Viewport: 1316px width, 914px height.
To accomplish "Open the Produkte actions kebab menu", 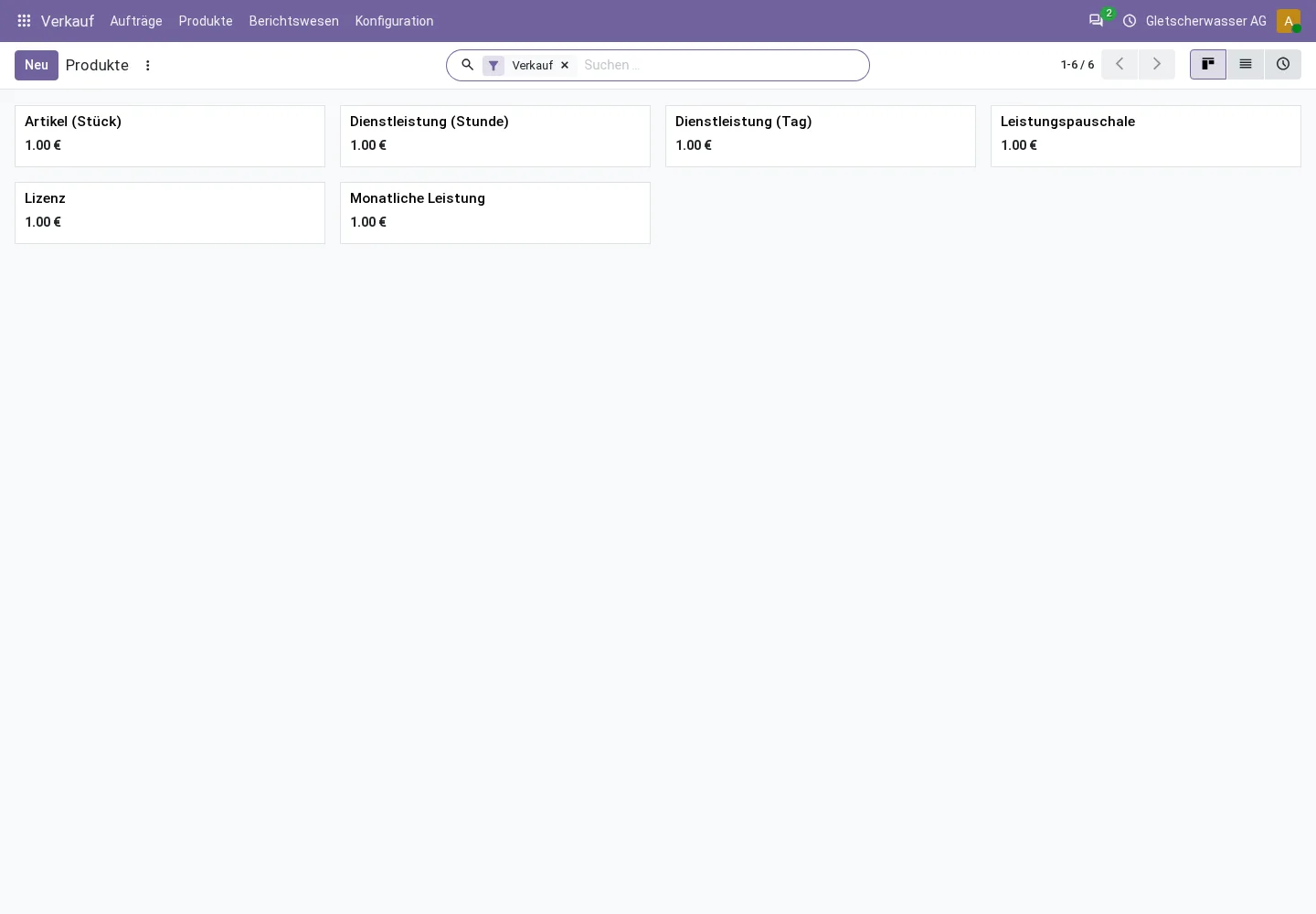I will coord(148,66).
